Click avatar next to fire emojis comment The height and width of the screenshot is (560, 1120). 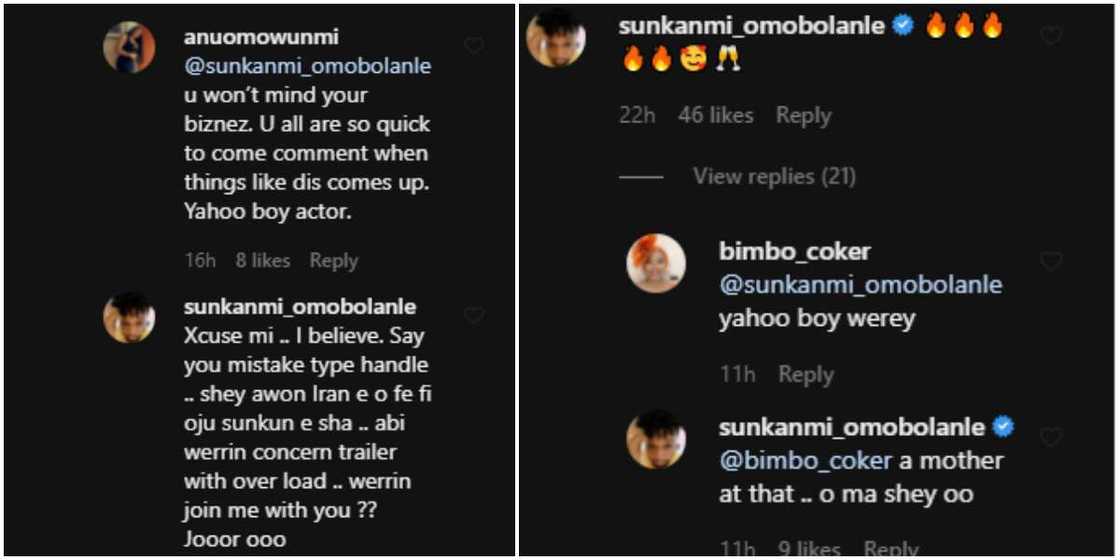coord(556,38)
